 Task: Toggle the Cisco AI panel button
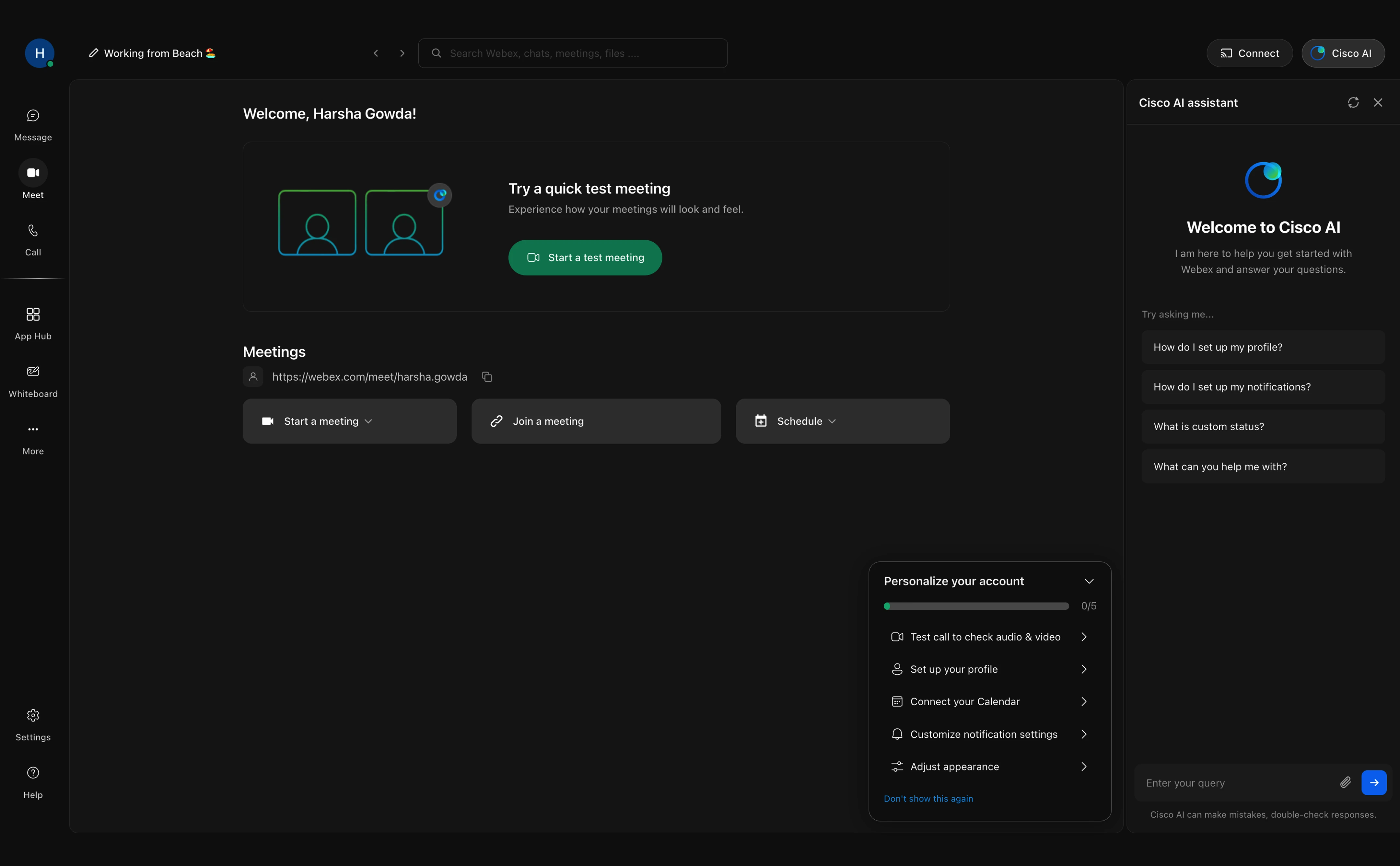coord(1343,53)
